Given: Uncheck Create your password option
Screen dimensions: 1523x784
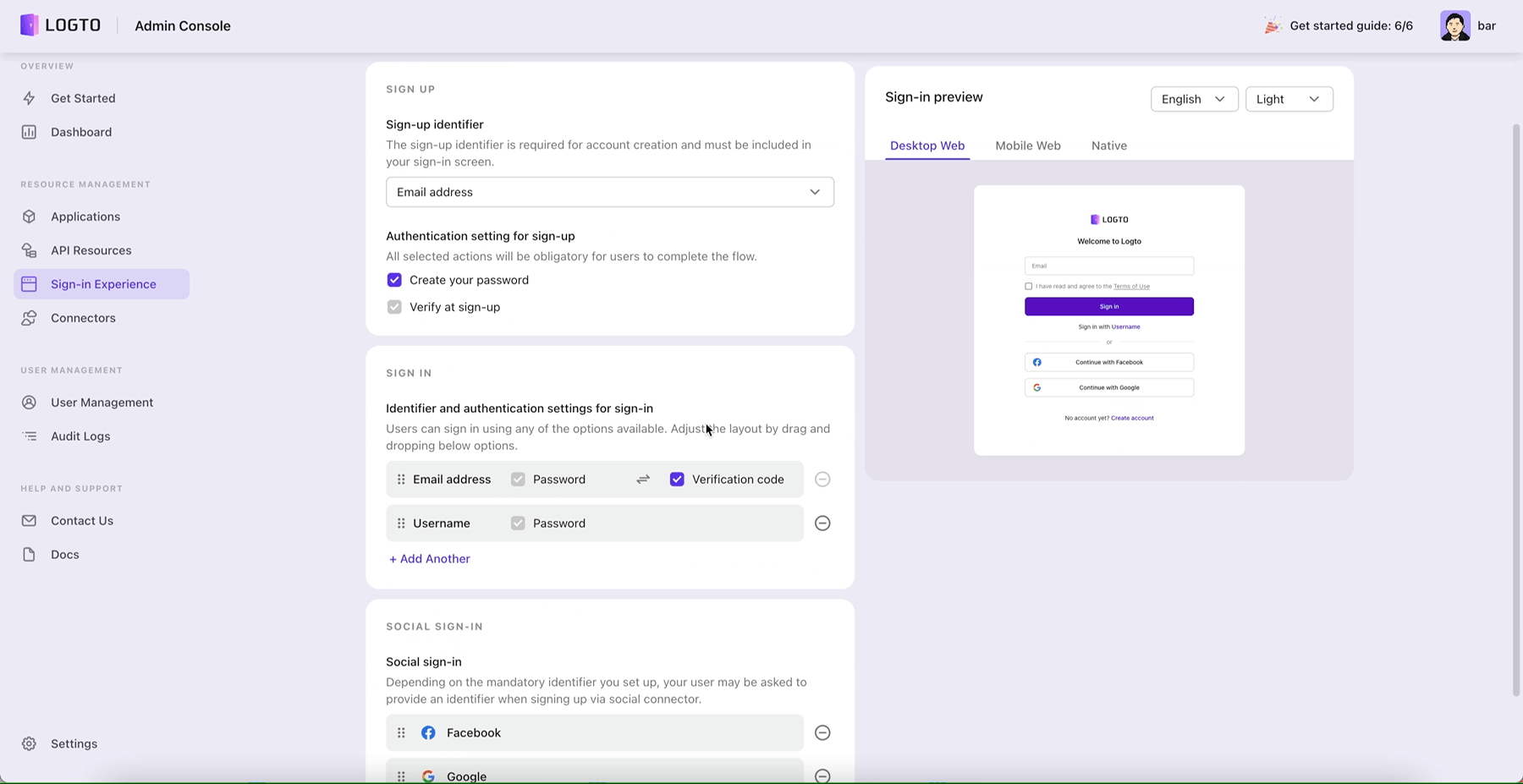Looking at the screenshot, I should [393, 279].
